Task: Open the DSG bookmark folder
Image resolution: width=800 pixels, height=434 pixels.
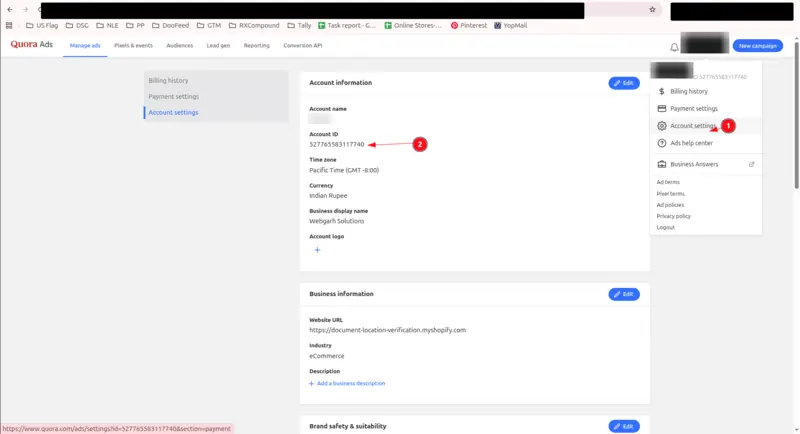Action: click(77, 25)
